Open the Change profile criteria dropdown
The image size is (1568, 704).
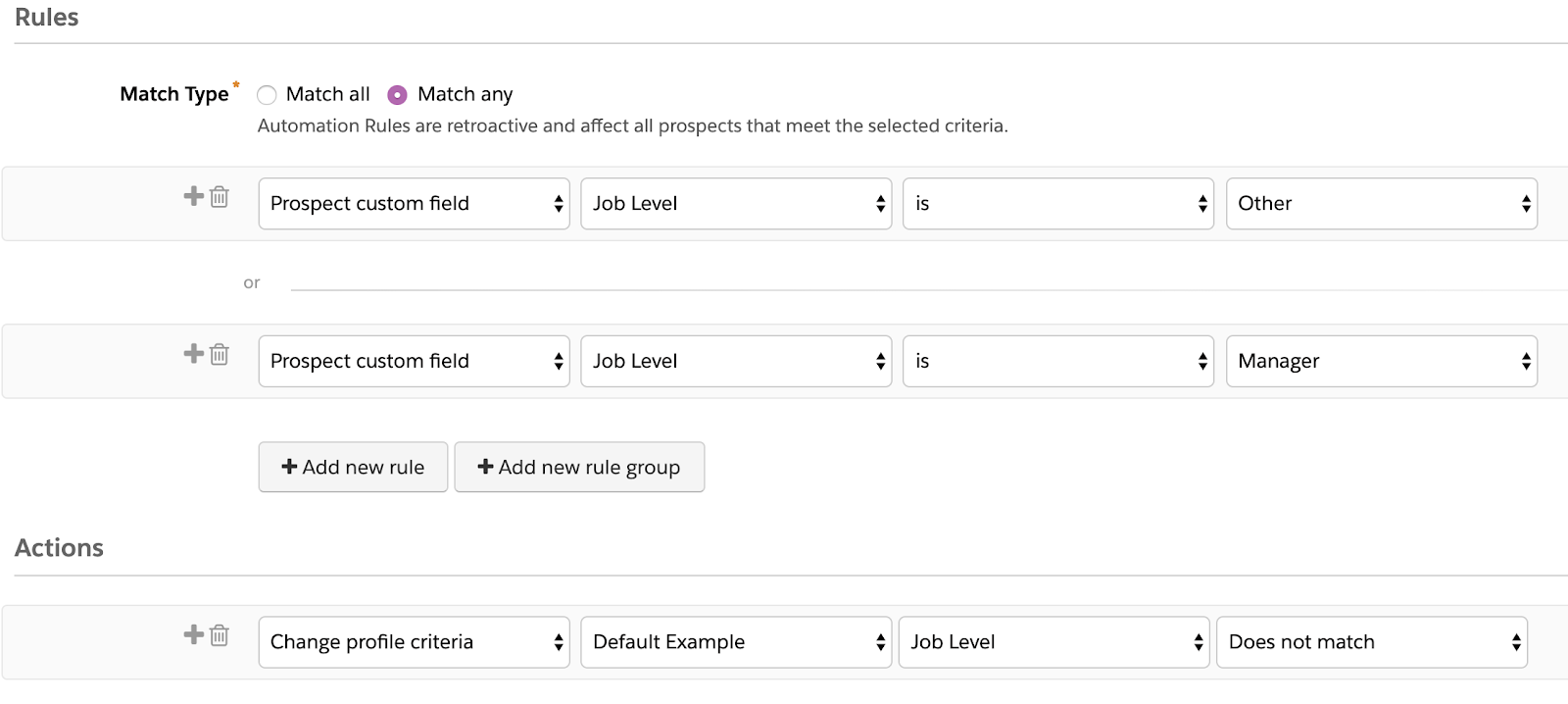point(414,642)
